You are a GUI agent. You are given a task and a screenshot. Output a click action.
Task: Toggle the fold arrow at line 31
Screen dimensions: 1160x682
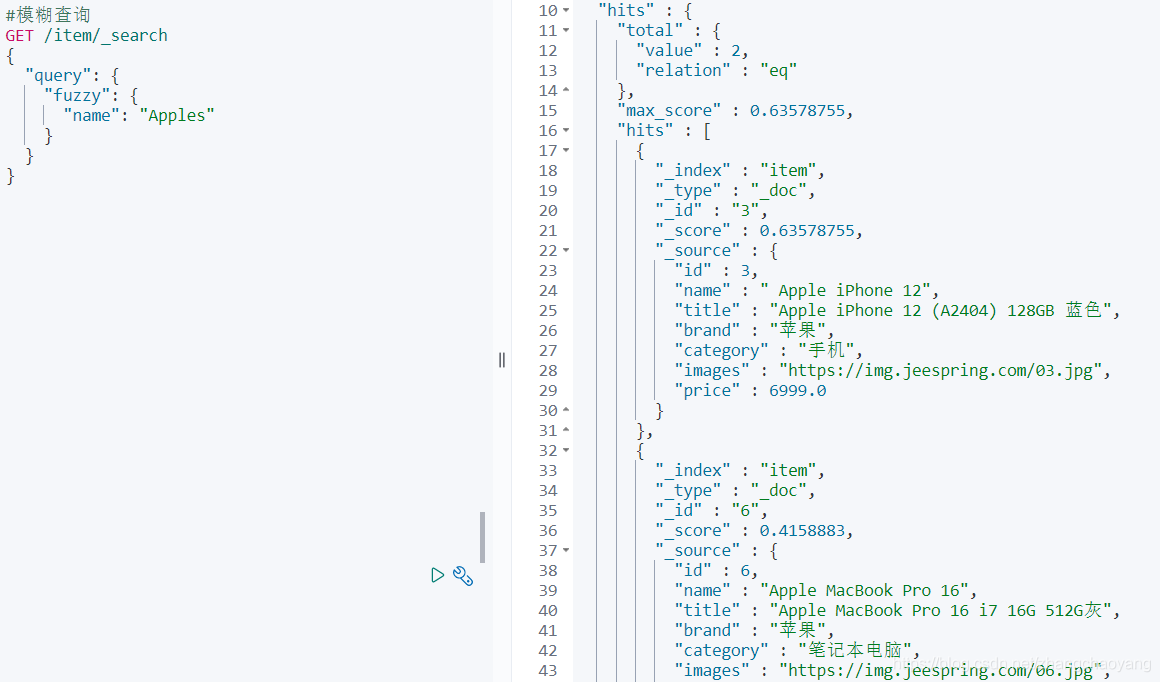pos(566,431)
